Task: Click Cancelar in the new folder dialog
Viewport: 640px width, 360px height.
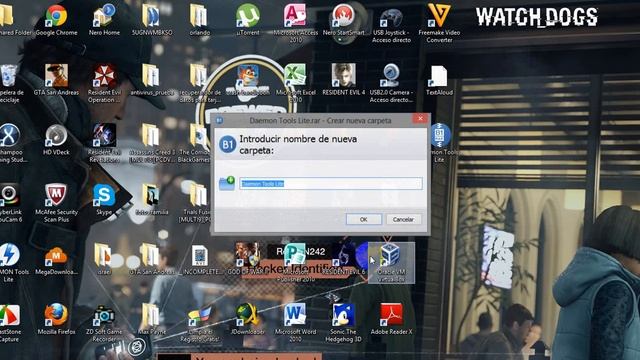Action: pyautogui.click(x=403, y=219)
